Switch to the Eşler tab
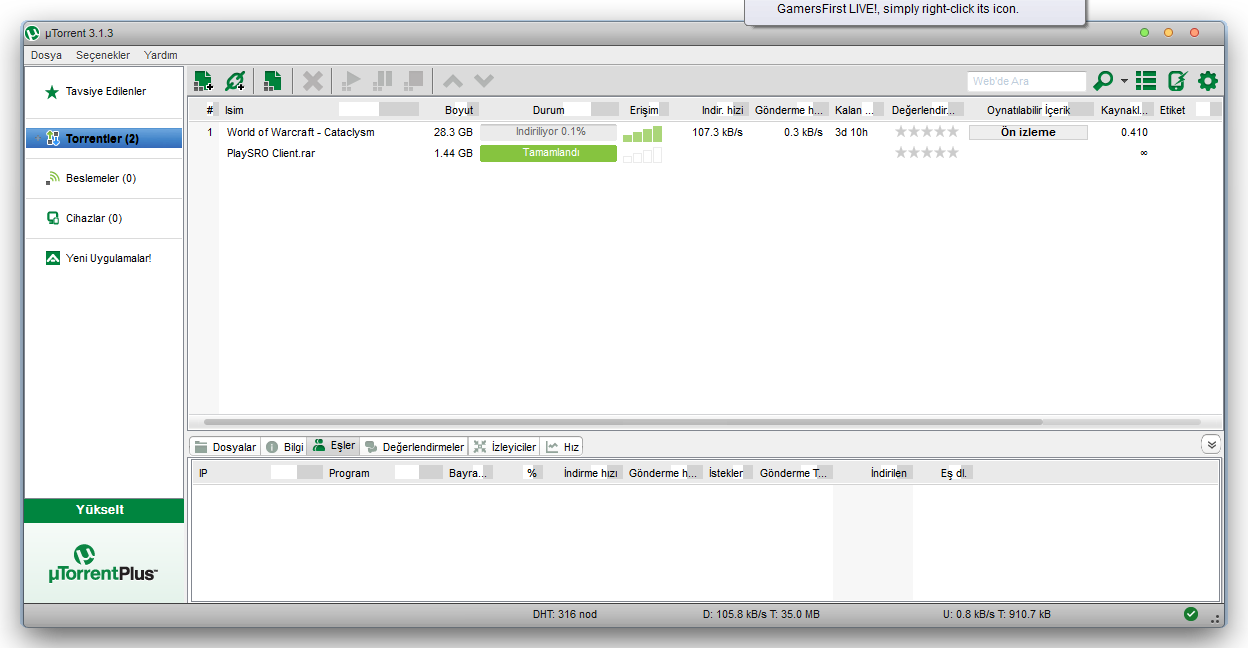Image resolution: width=1248 pixels, height=648 pixels. pyautogui.click(x=333, y=446)
